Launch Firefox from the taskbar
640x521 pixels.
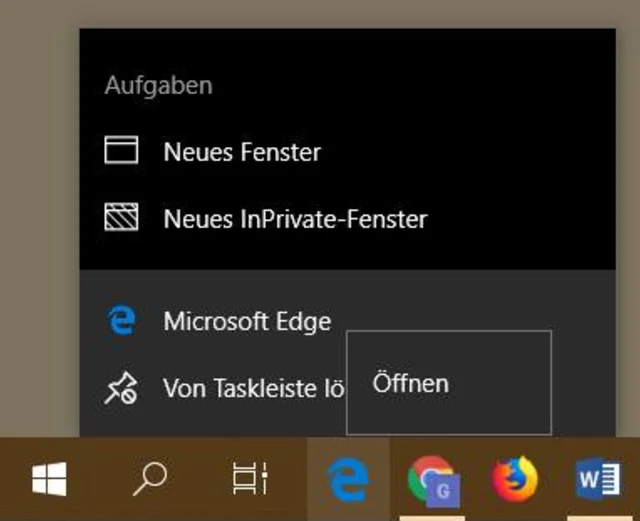pos(515,480)
